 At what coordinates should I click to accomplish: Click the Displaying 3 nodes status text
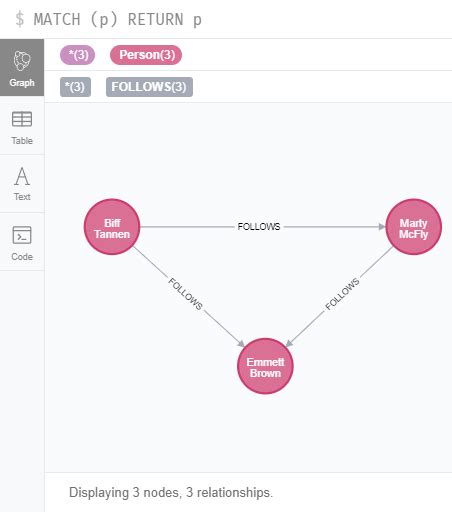(171, 492)
